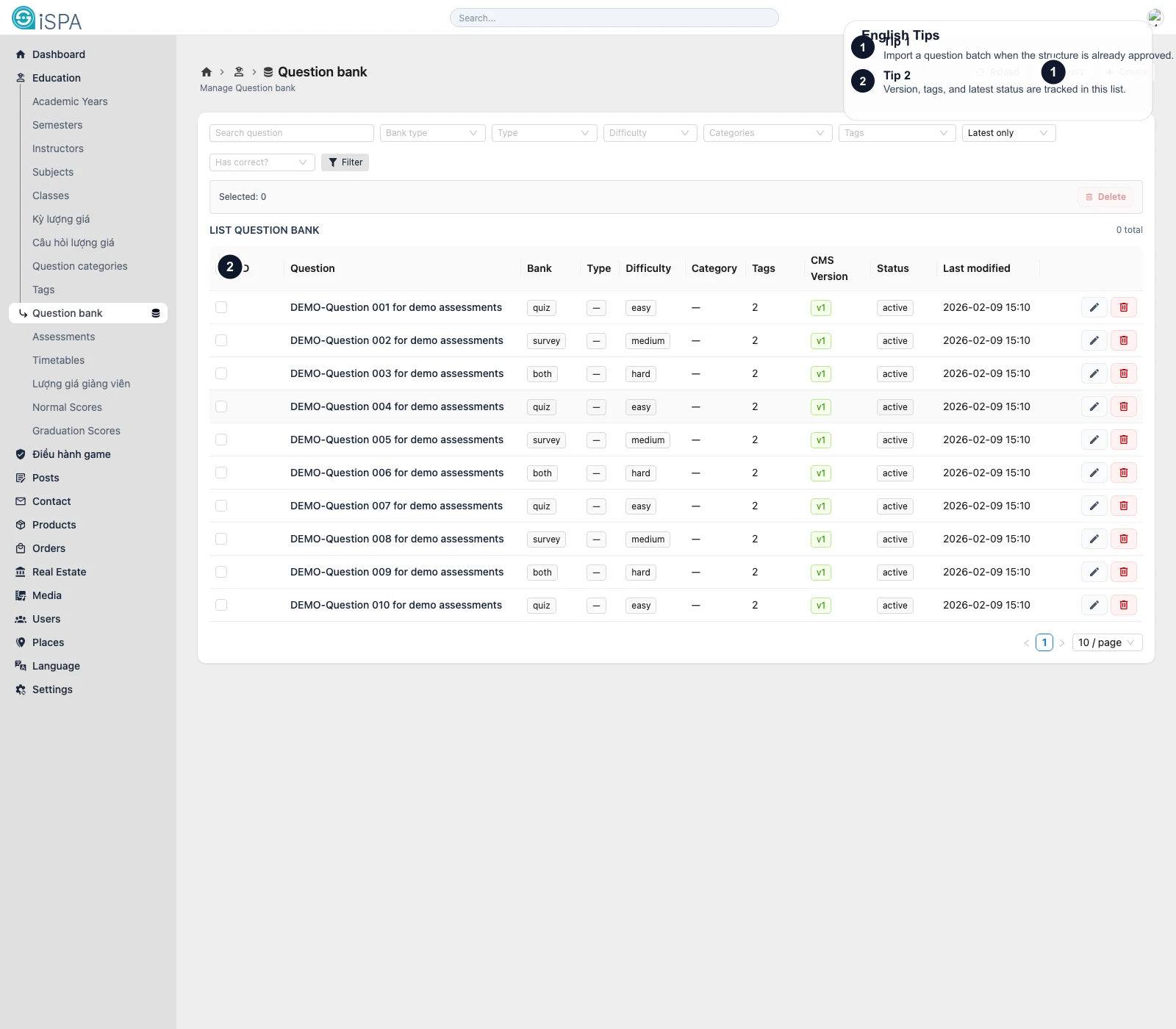Click the home icon in the breadcrumb
The height and width of the screenshot is (1029, 1176).
click(x=207, y=72)
